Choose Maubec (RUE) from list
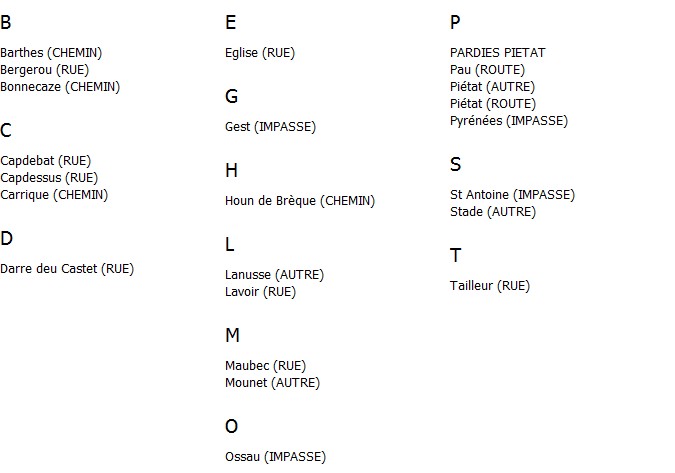Screen dimensions: 675x473 point(266,366)
